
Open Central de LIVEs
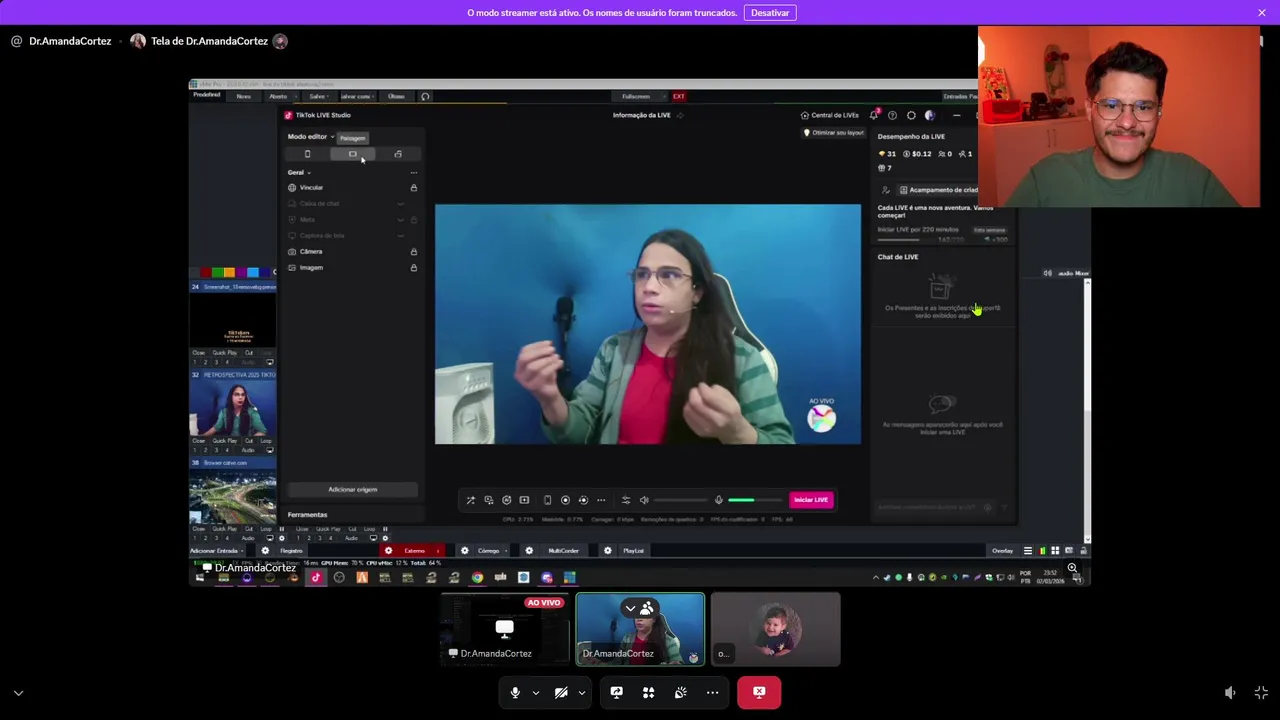(830, 115)
